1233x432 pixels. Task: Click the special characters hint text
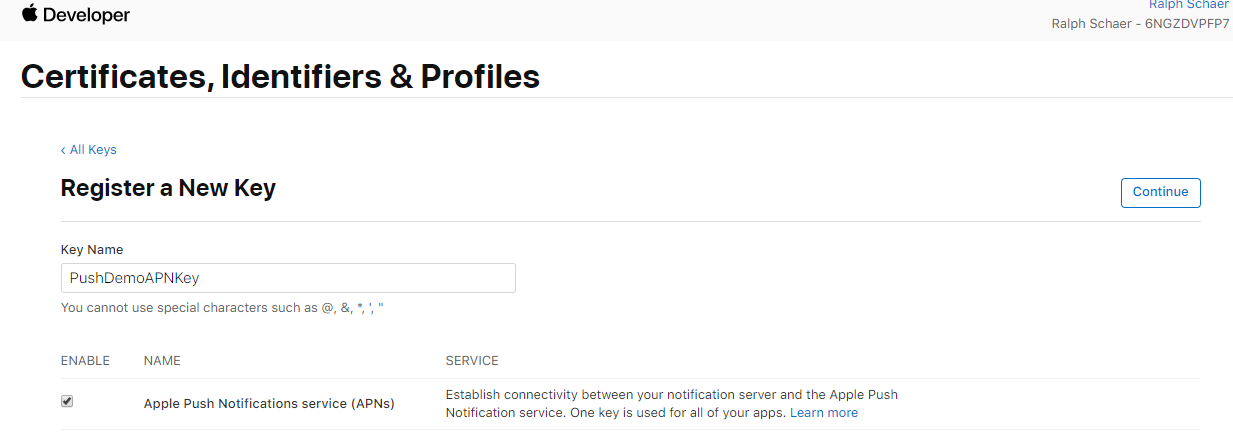pyautogui.click(x=222, y=308)
